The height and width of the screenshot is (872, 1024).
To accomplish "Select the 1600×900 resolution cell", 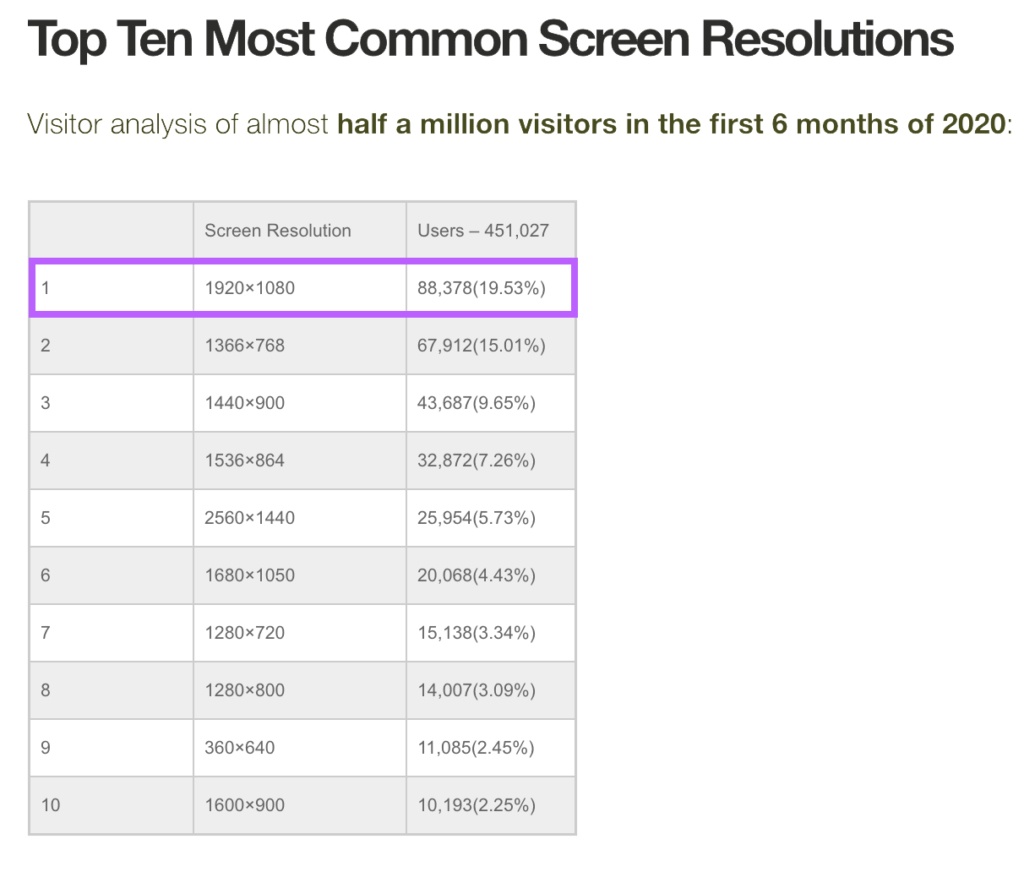I will pyautogui.click(x=245, y=805).
